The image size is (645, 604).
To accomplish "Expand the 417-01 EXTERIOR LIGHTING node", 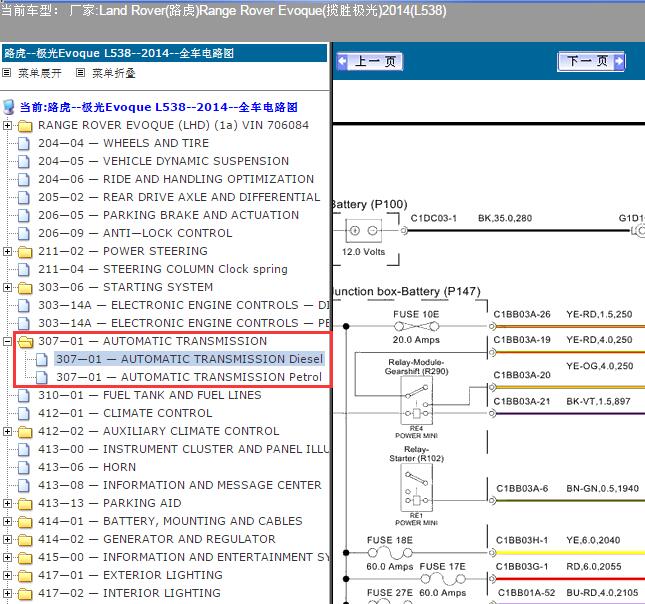I will [x=7, y=575].
